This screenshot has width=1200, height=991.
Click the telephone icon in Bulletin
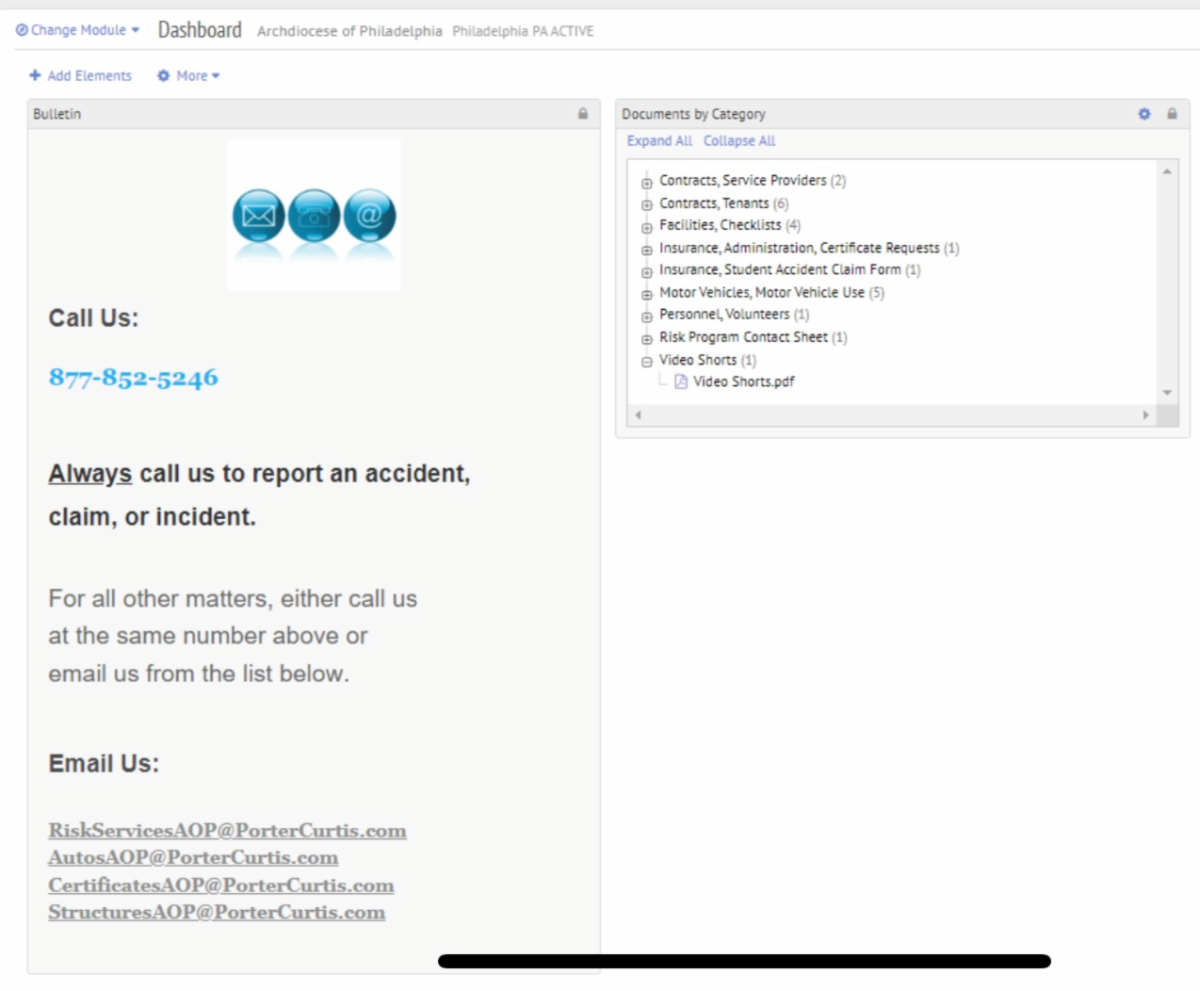pos(314,216)
